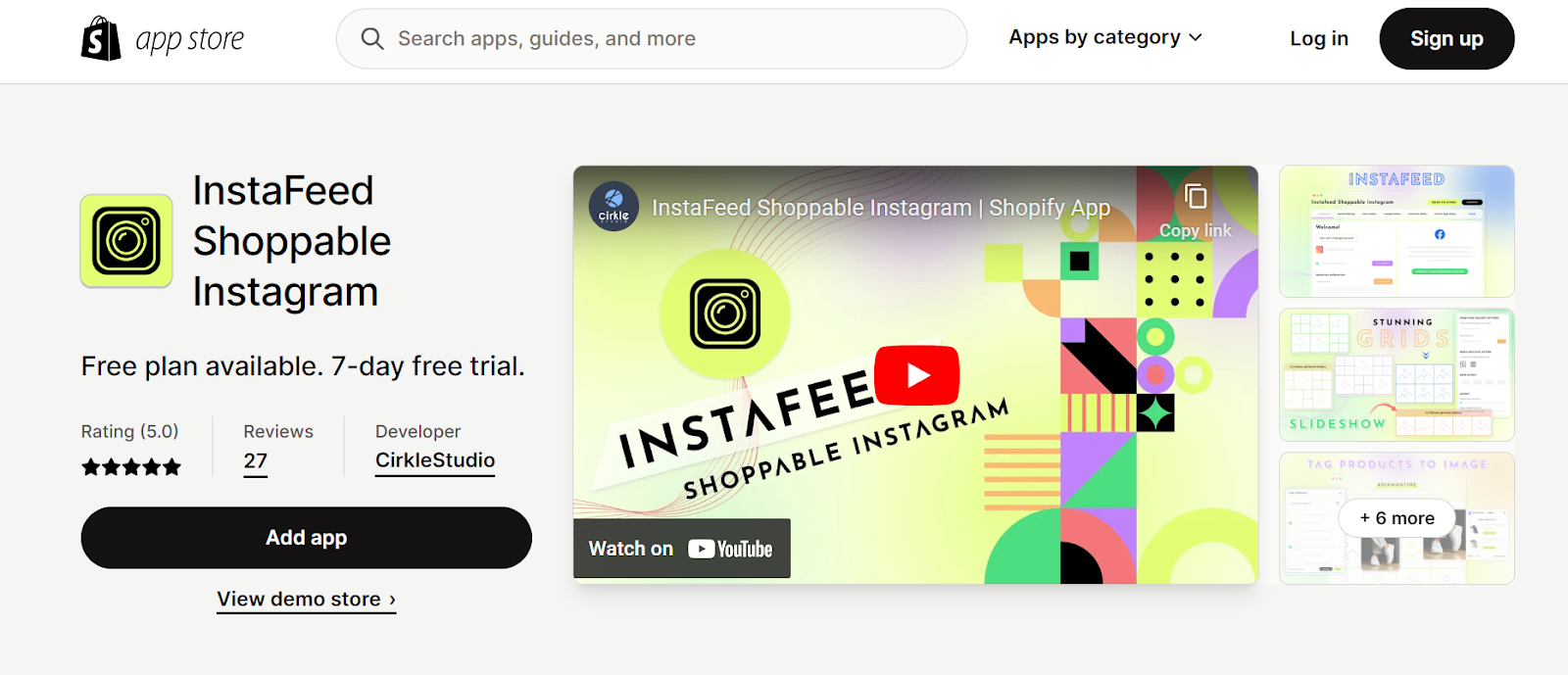This screenshot has width=1568, height=675.
Task: Click the app store wordmark text
Action: pyautogui.click(x=190, y=39)
